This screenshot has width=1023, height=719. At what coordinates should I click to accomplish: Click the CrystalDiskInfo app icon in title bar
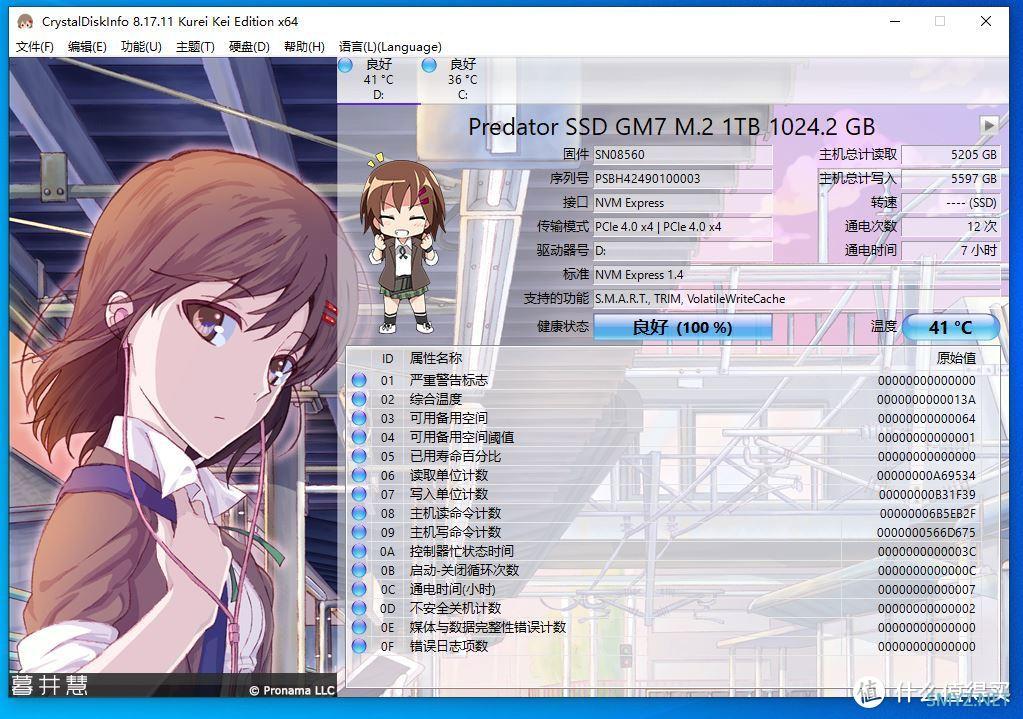[25, 22]
